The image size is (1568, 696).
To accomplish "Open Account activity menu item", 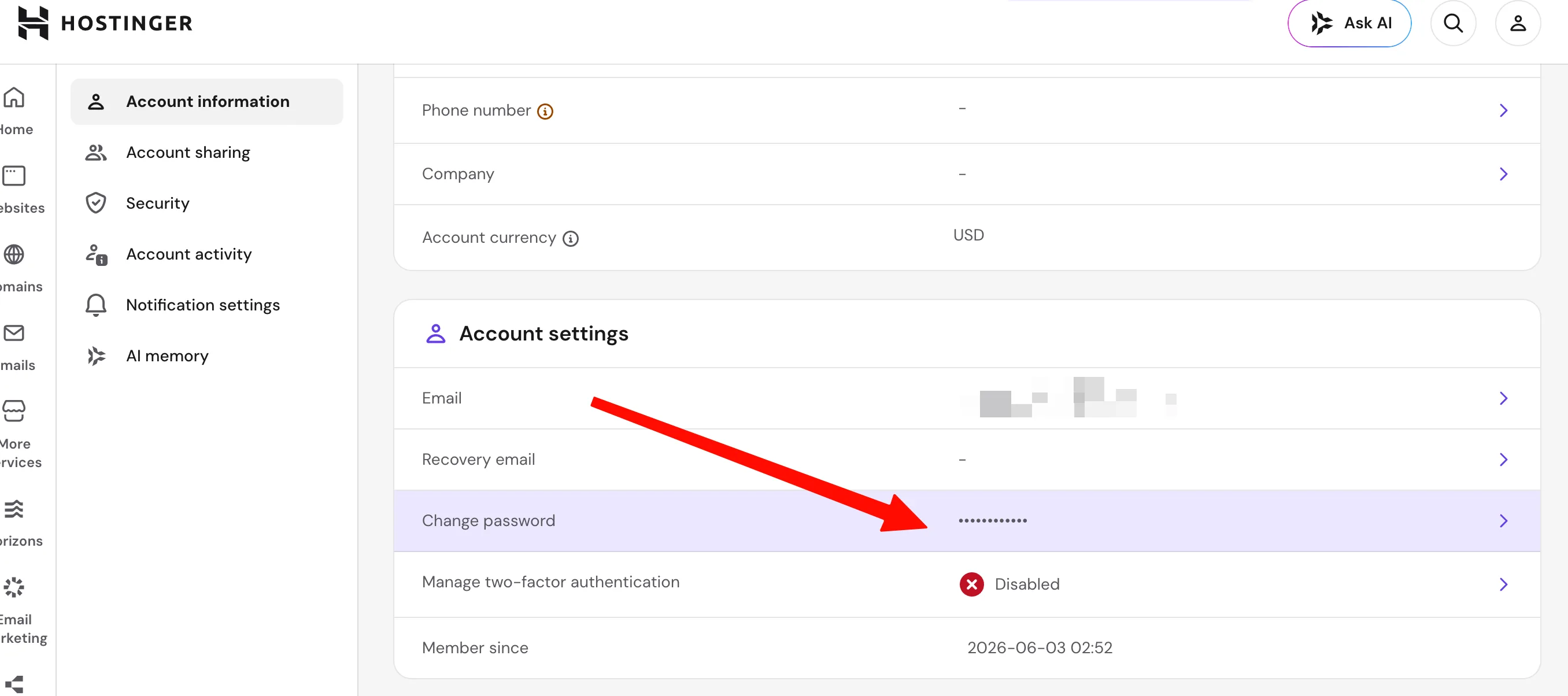I will [207, 254].
